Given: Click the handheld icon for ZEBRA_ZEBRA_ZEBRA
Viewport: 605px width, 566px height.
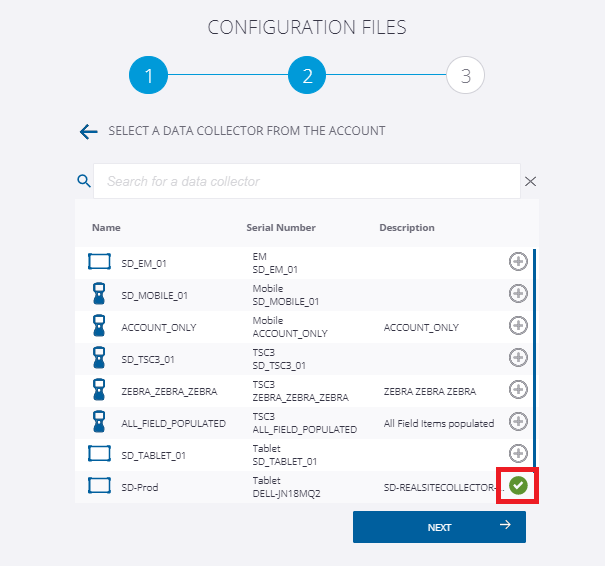Looking at the screenshot, I should pos(99,389).
